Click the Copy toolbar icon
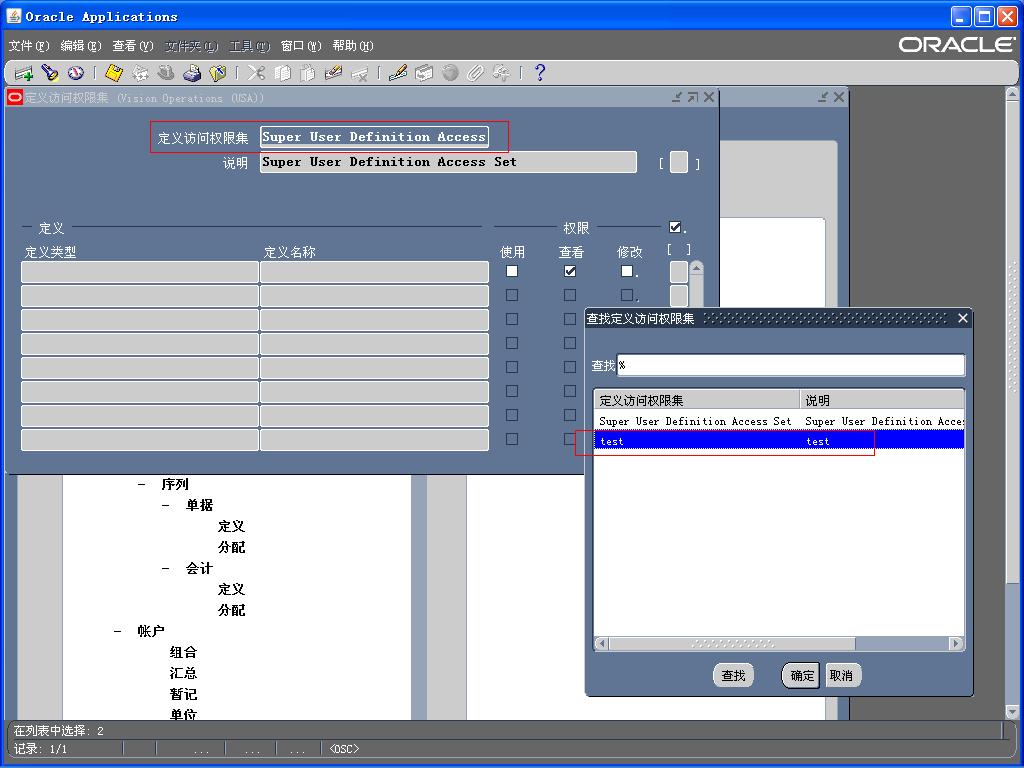 [282, 73]
